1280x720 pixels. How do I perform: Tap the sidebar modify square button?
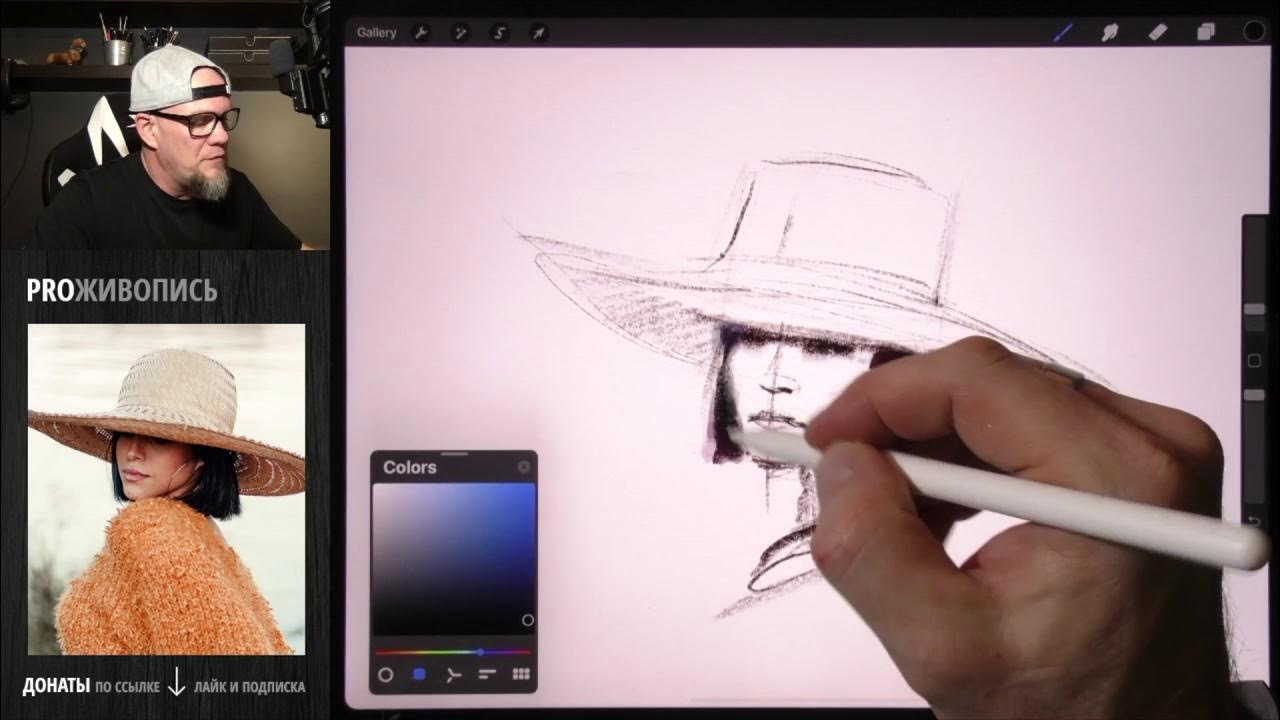click(1254, 360)
